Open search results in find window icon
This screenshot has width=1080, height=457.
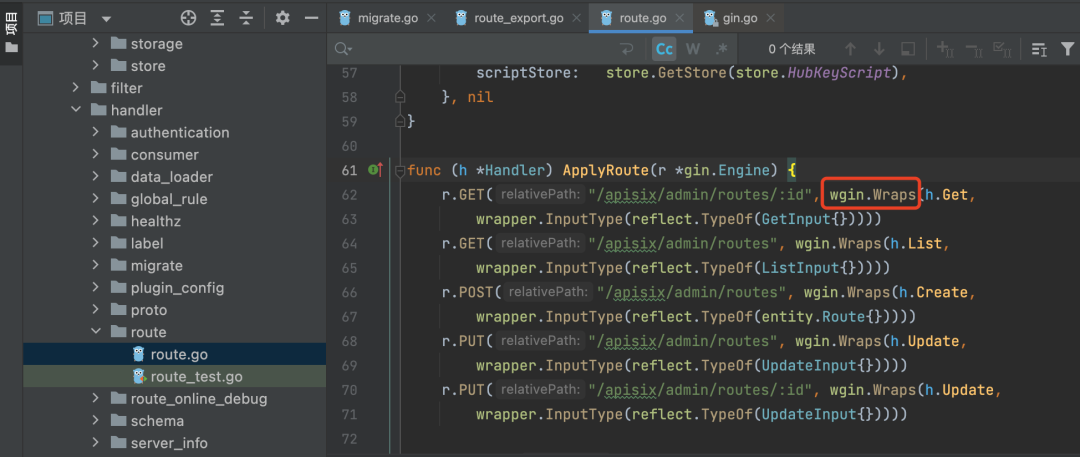(x=908, y=49)
